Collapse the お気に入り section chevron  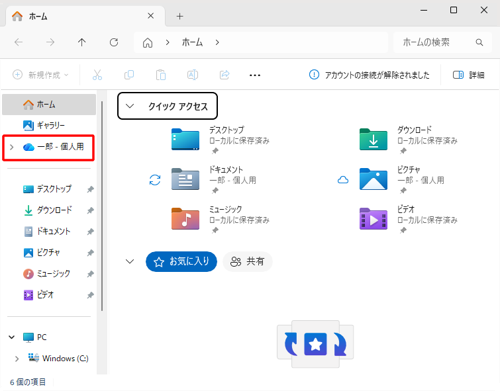[x=130, y=261]
